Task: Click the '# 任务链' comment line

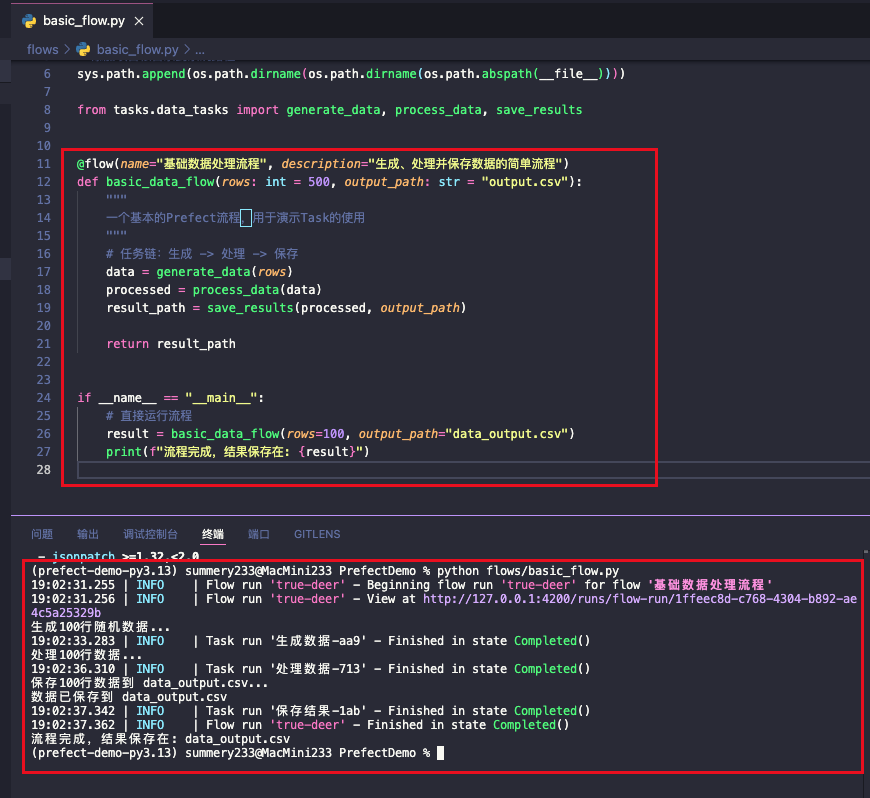Action: coord(202,254)
